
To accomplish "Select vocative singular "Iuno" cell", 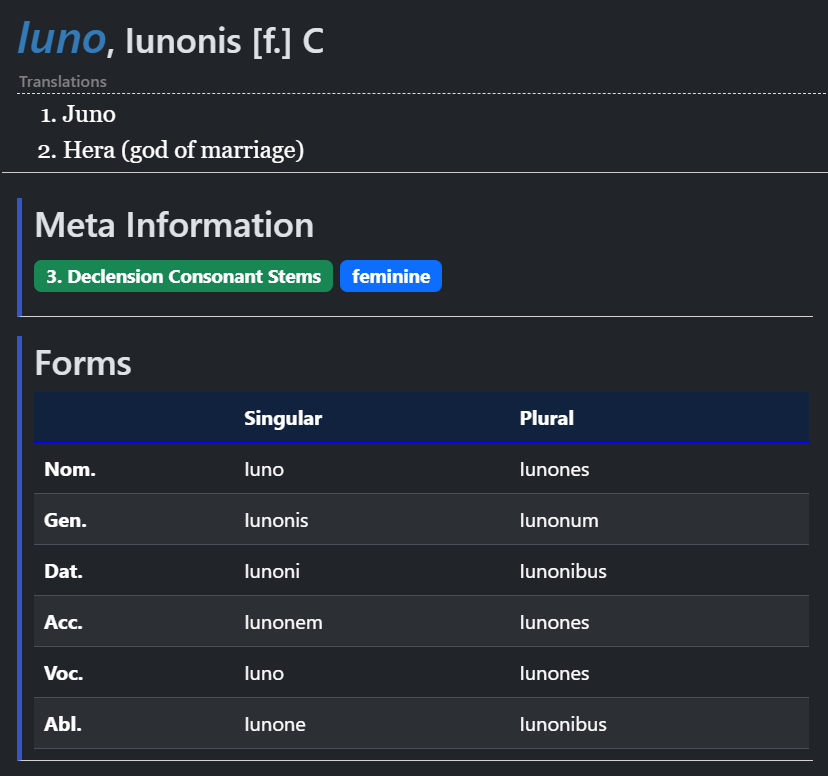I will [264, 673].
